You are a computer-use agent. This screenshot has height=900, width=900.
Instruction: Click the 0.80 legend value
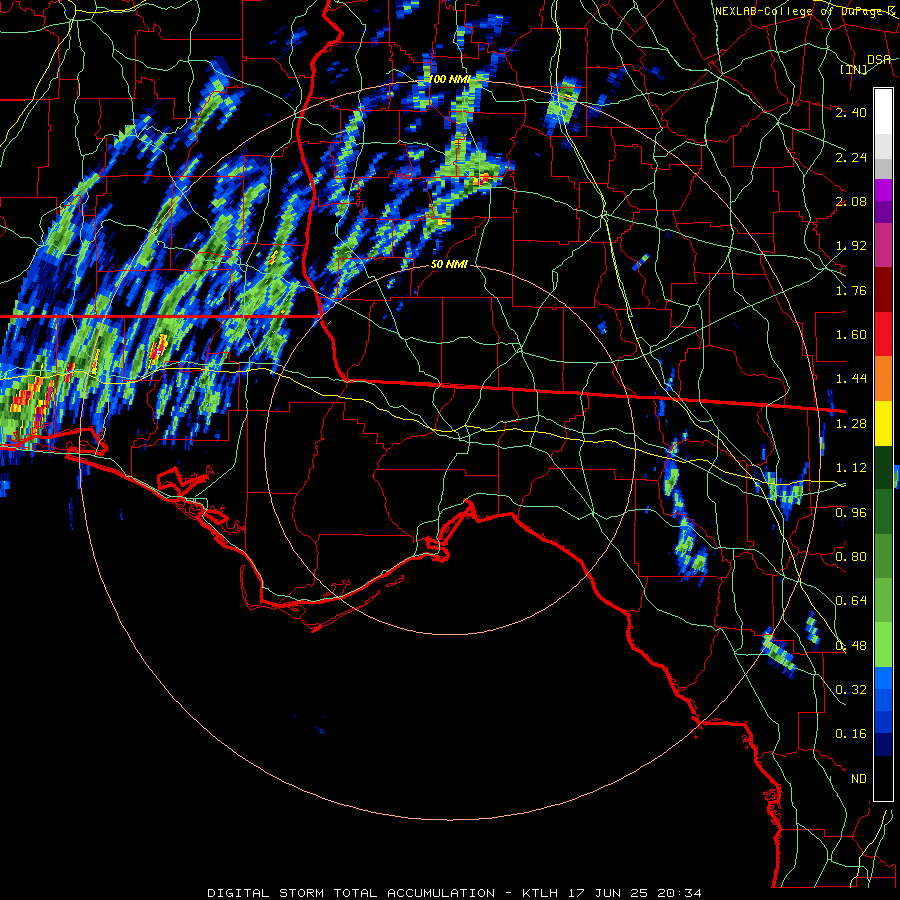point(851,557)
